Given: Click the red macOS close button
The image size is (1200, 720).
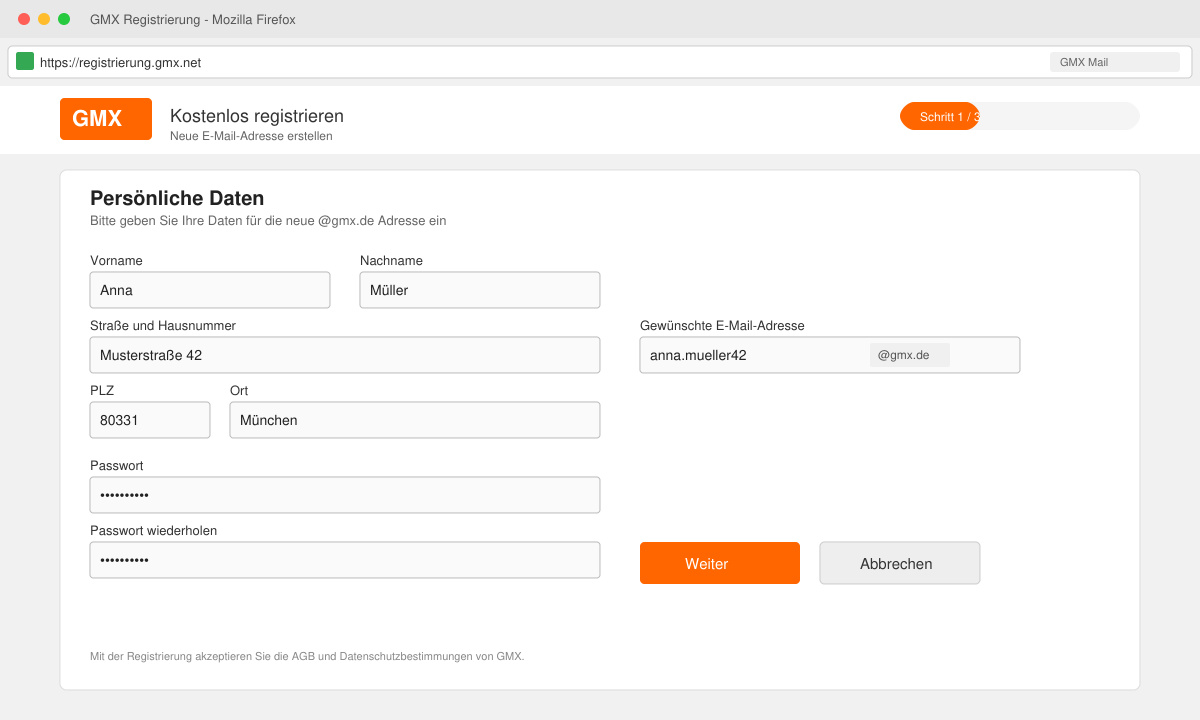Looking at the screenshot, I should click(x=24, y=19).
